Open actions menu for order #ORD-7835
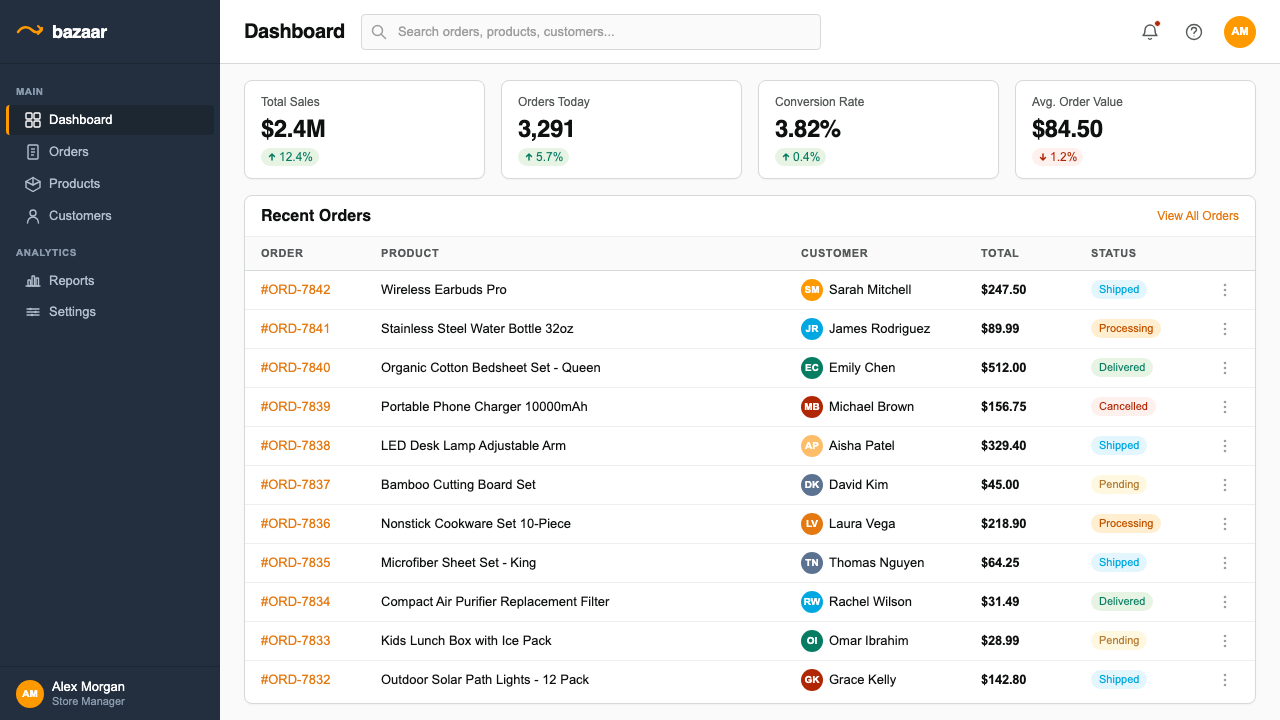The height and width of the screenshot is (720, 1280). 1225,563
